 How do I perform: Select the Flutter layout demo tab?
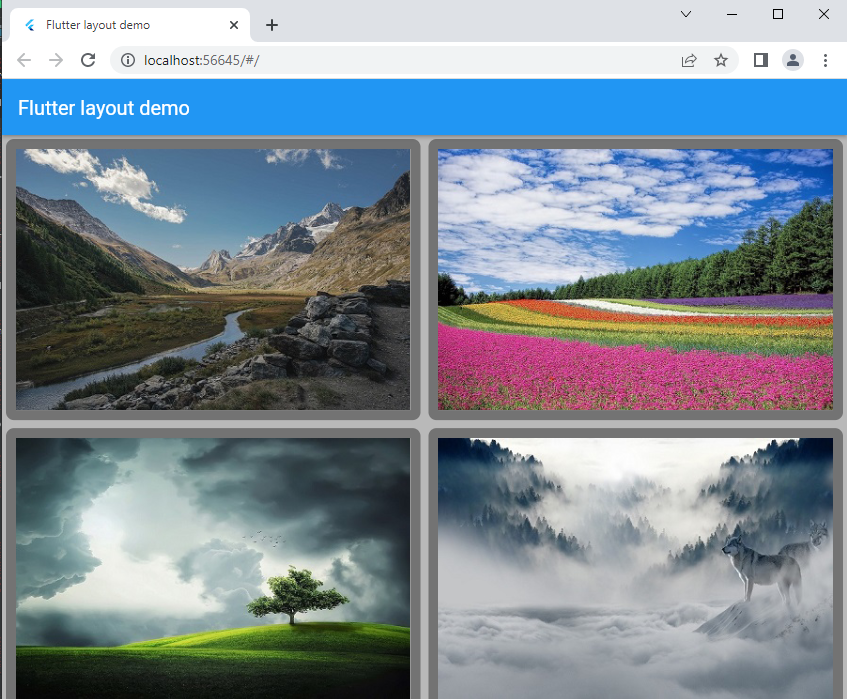tap(130, 25)
